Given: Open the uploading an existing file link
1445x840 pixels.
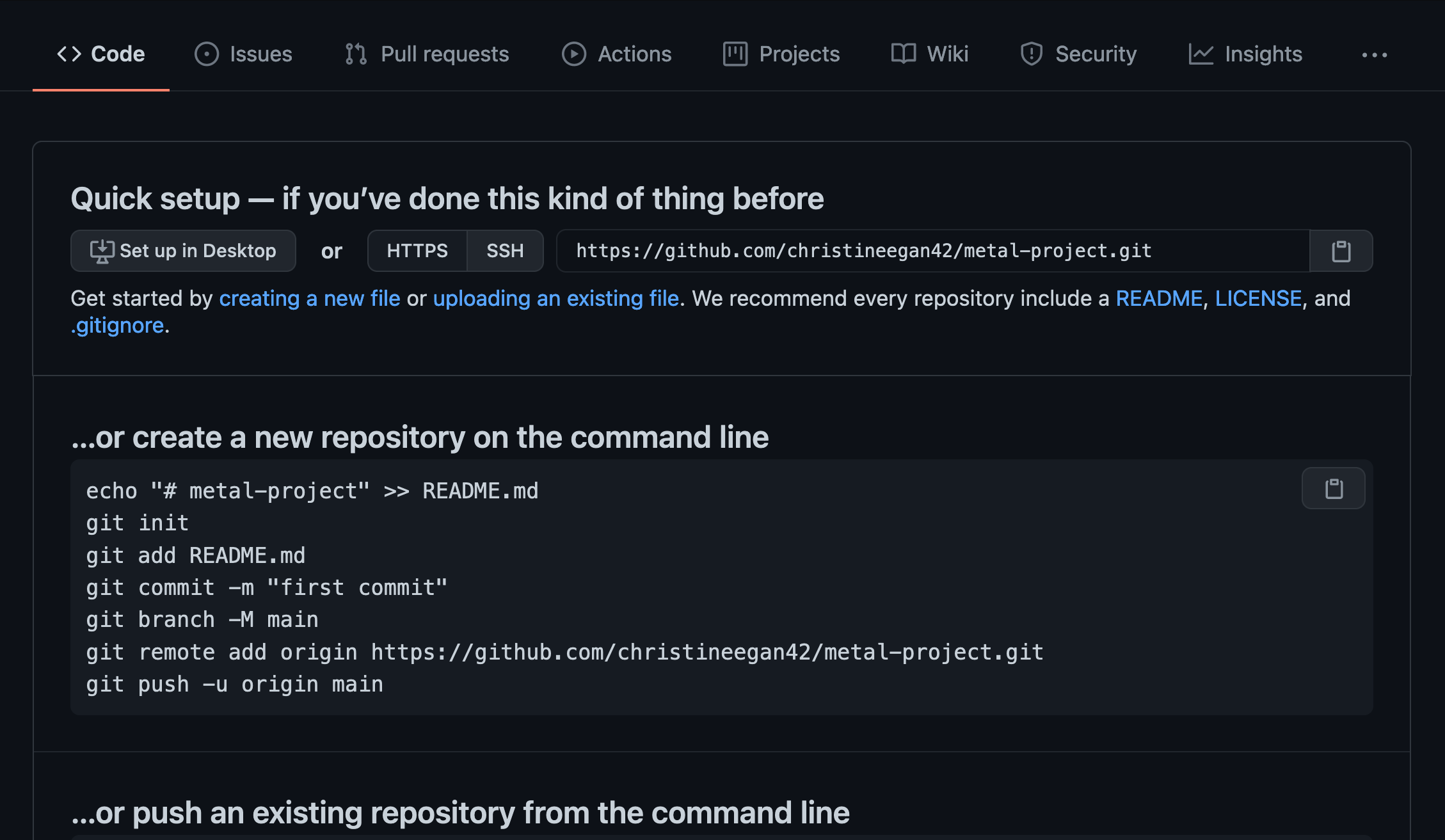Looking at the screenshot, I should click(x=555, y=299).
